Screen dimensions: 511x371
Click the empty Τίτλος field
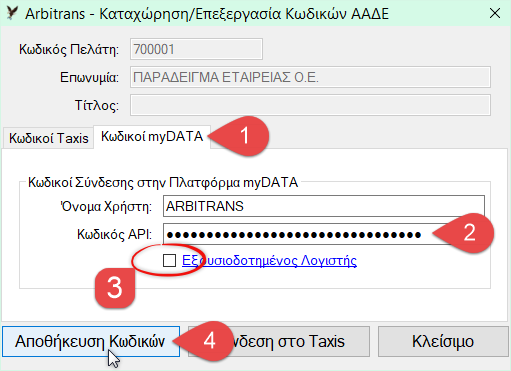310,105
